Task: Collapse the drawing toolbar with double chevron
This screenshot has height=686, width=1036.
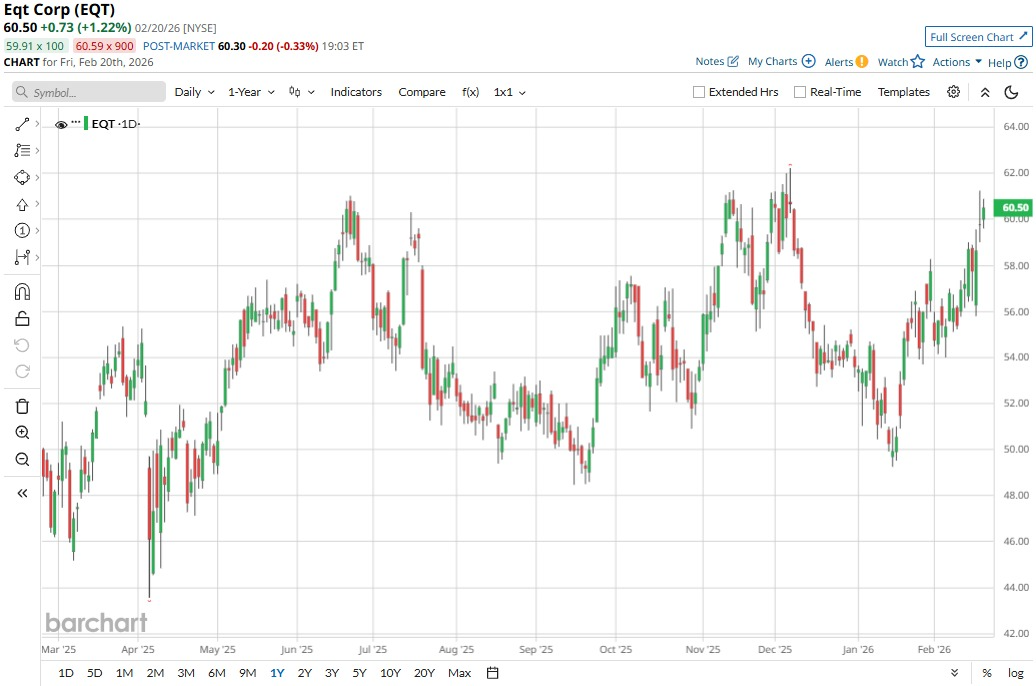Action: (22, 493)
